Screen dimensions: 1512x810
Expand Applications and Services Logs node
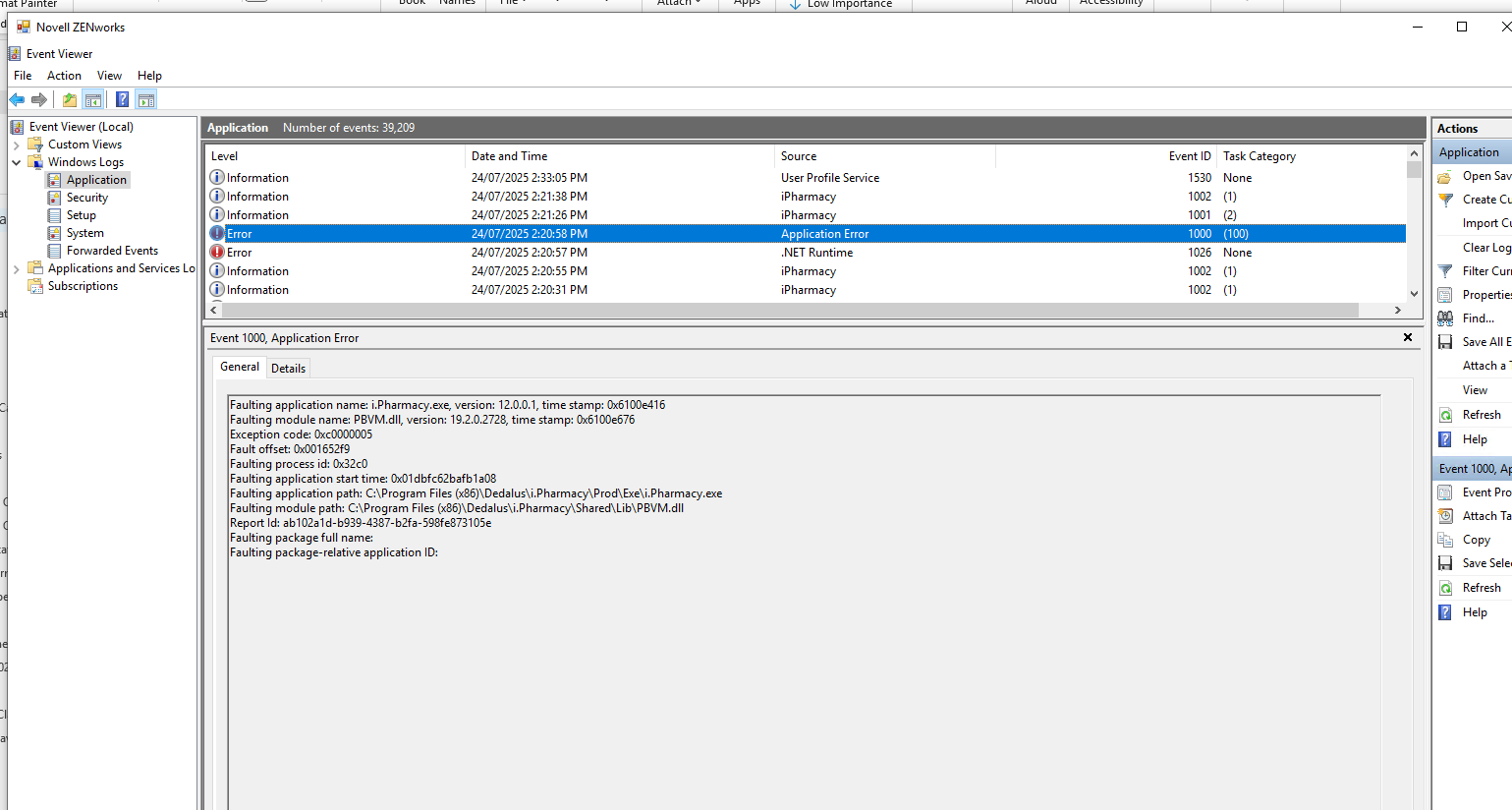pyautogui.click(x=17, y=269)
